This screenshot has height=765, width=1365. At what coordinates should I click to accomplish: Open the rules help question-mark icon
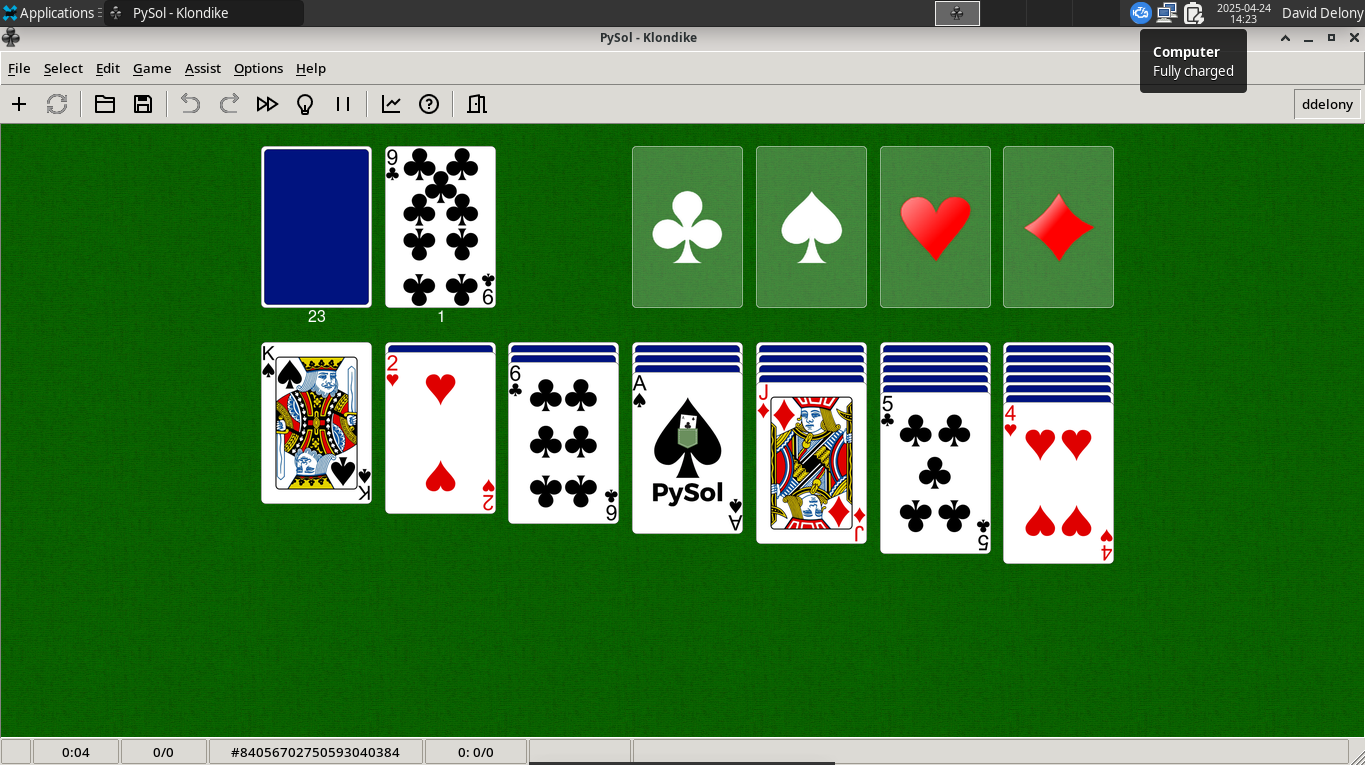[x=429, y=104]
